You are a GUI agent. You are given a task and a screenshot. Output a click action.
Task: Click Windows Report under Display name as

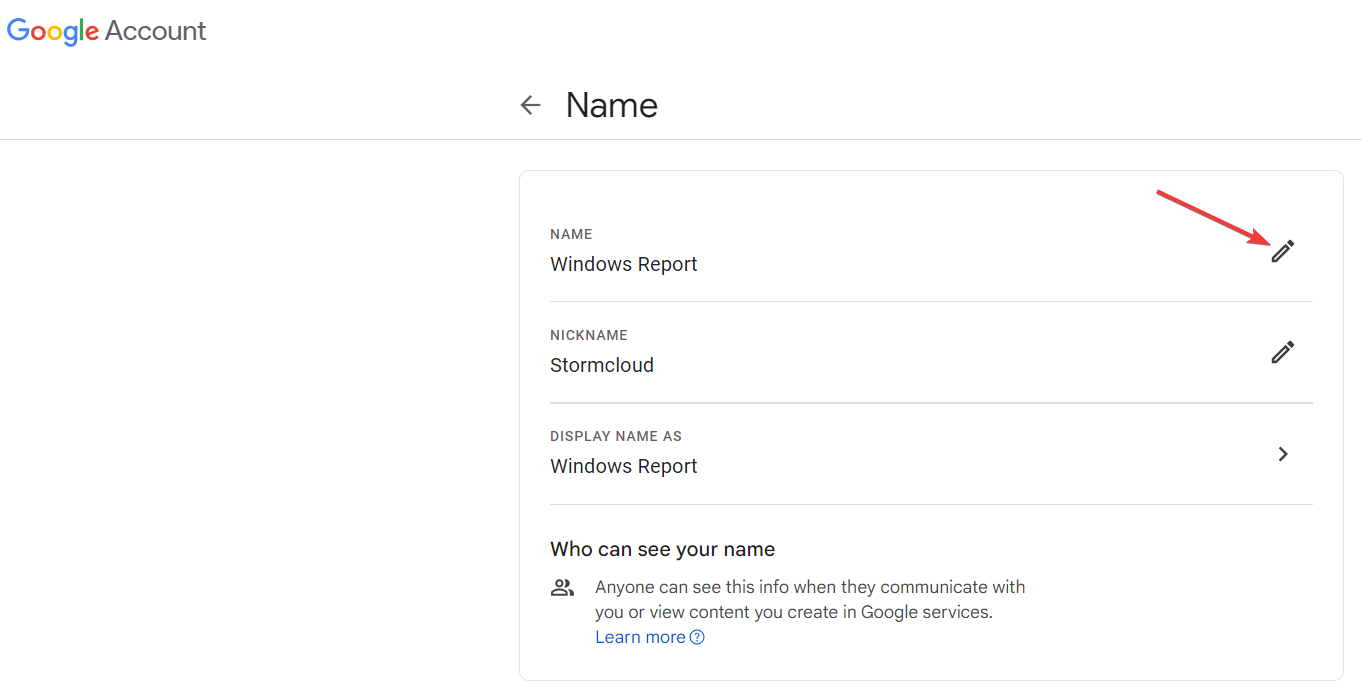pyautogui.click(x=623, y=466)
